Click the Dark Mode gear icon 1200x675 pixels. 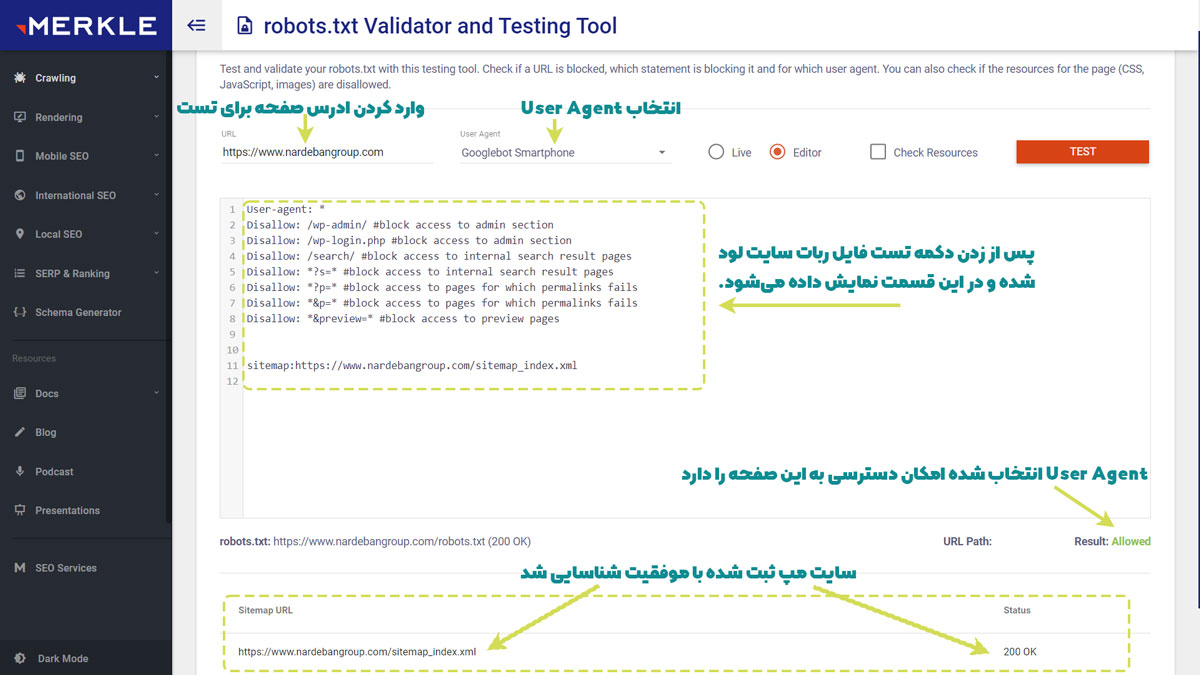[x=20, y=658]
